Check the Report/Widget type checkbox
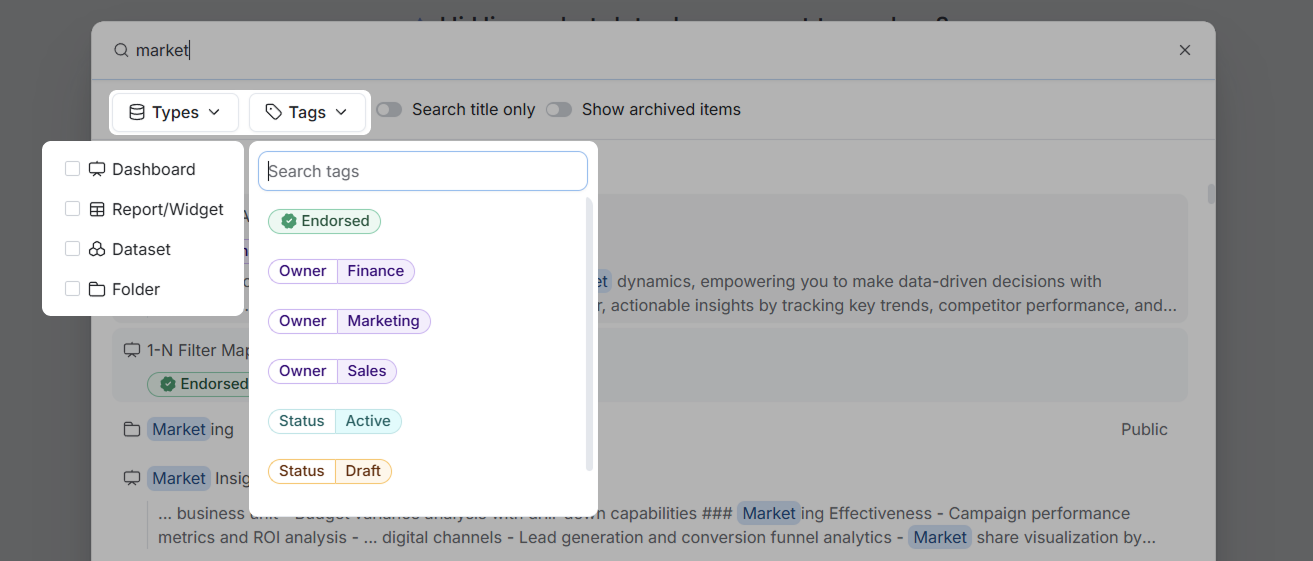1313x561 pixels. (x=72, y=208)
